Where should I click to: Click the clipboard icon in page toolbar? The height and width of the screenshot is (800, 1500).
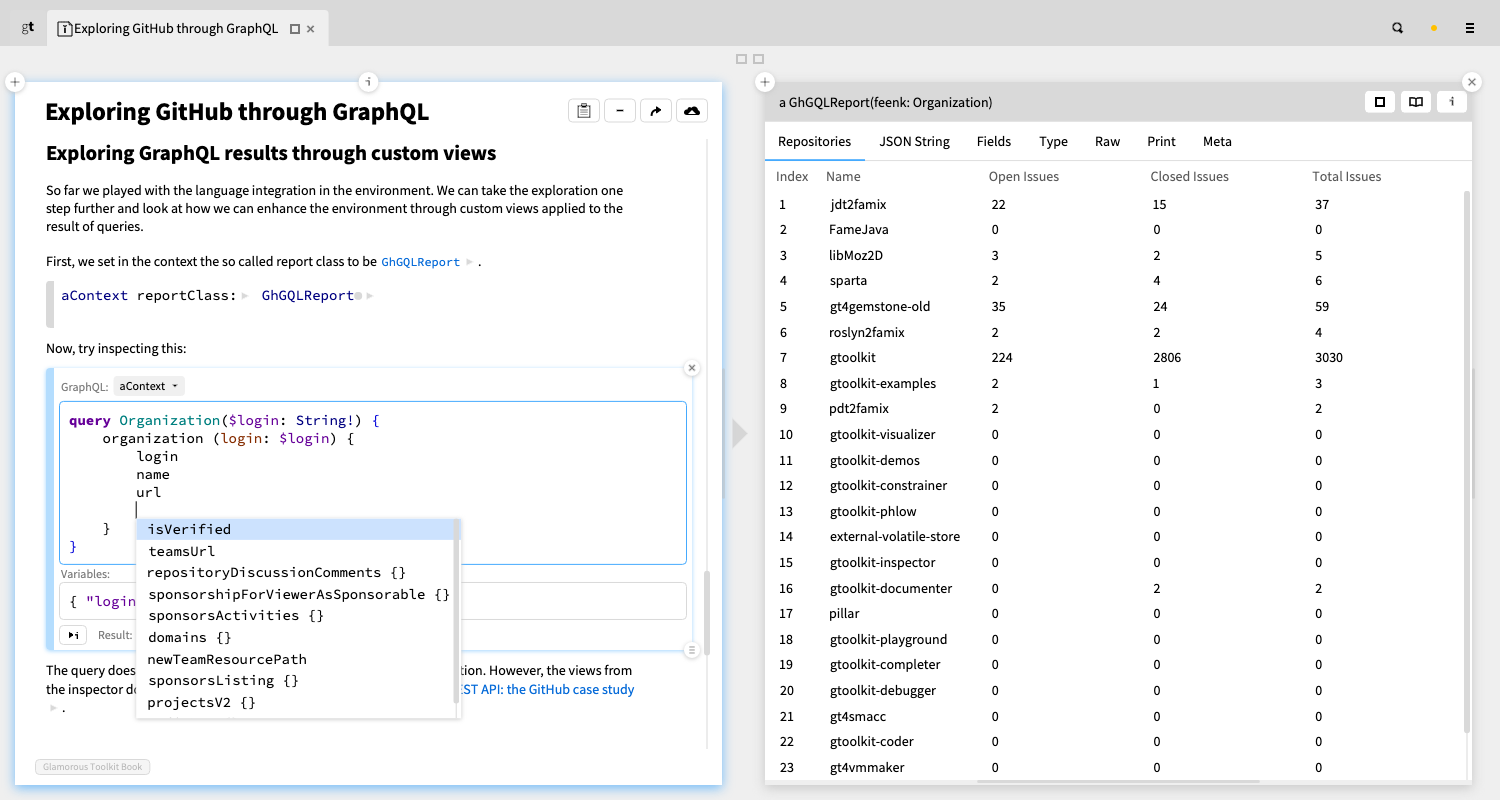pyautogui.click(x=584, y=111)
